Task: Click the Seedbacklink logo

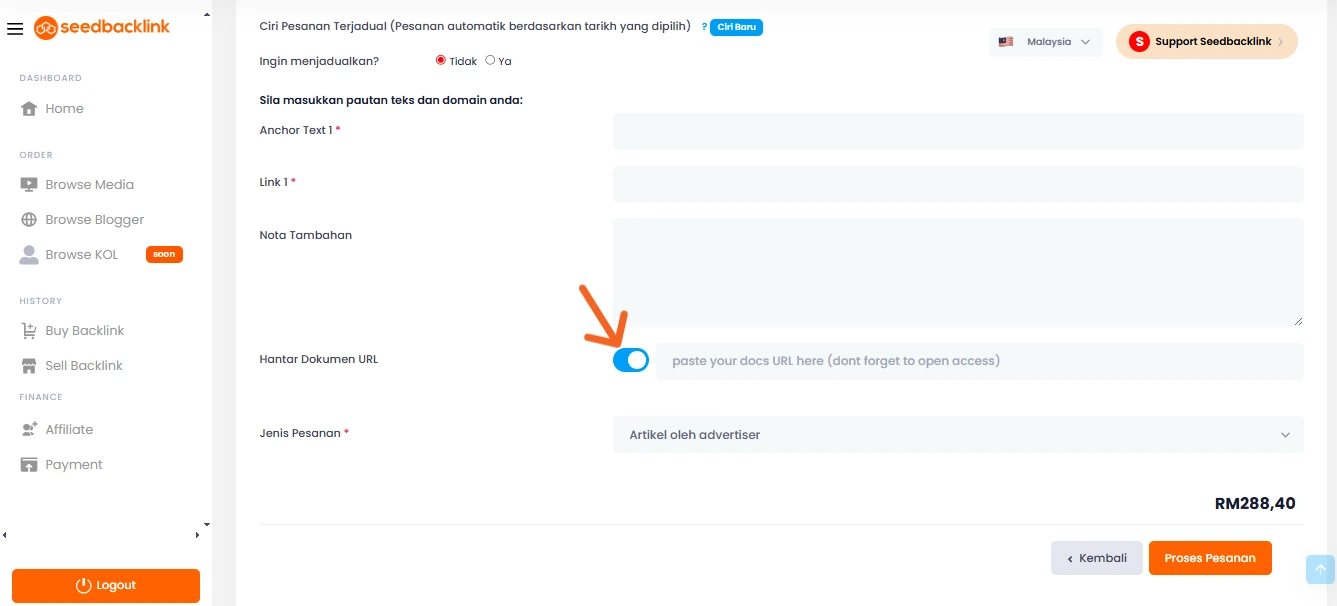Action: click(x=102, y=28)
